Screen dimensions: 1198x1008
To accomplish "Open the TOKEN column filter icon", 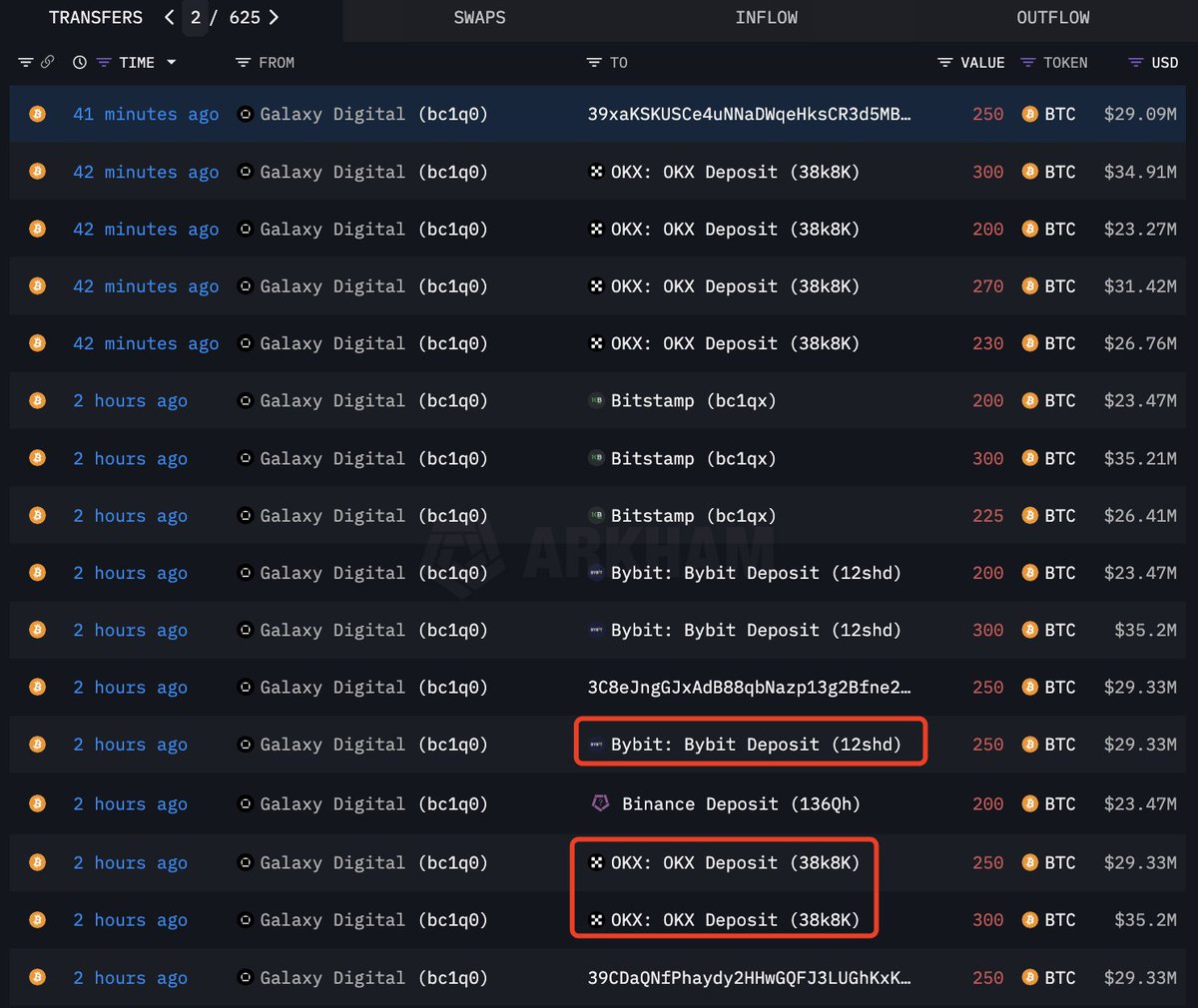I will coord(1028,62).
